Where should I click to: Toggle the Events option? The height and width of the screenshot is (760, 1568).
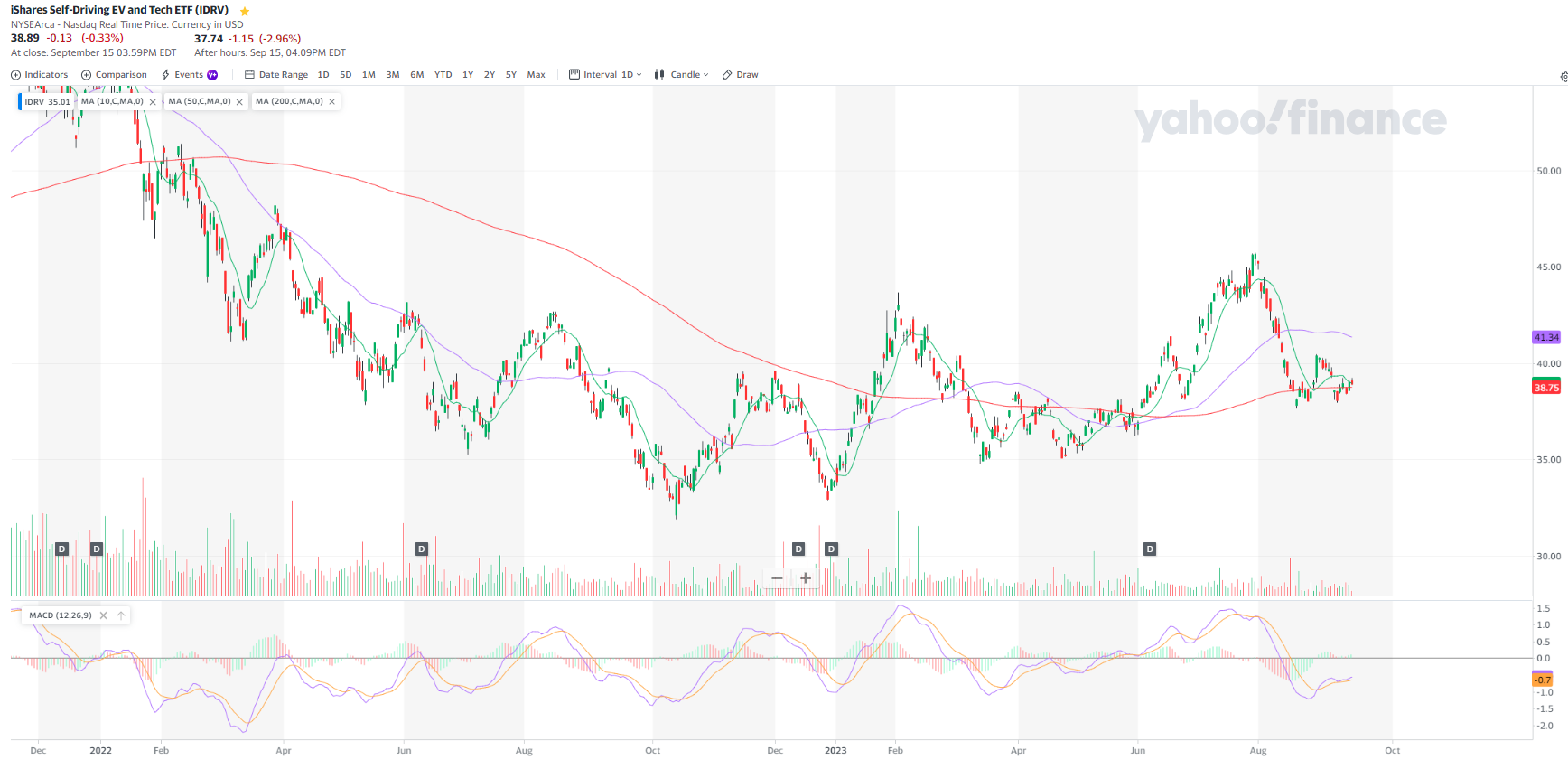pyautogui.click(x=182, y=75)
